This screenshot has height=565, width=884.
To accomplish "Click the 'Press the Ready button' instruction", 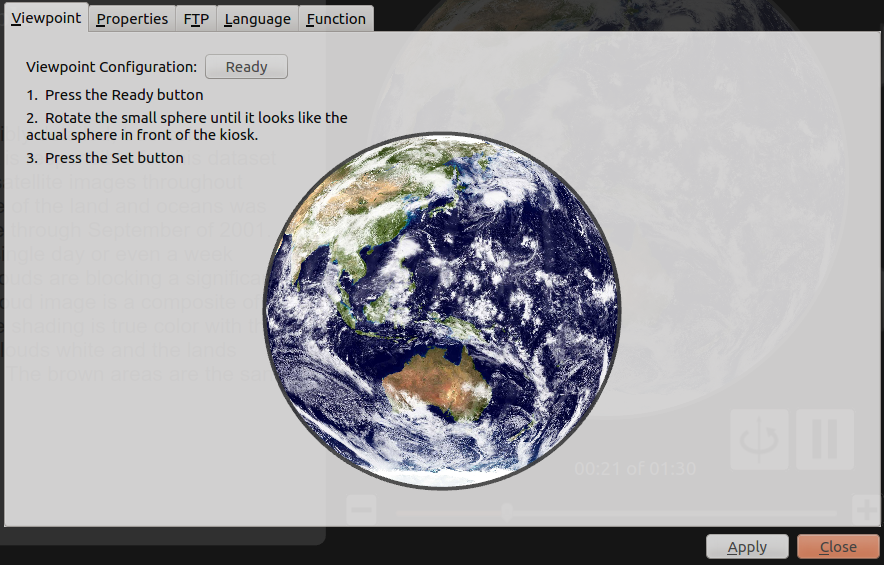I will click(115, 95).
